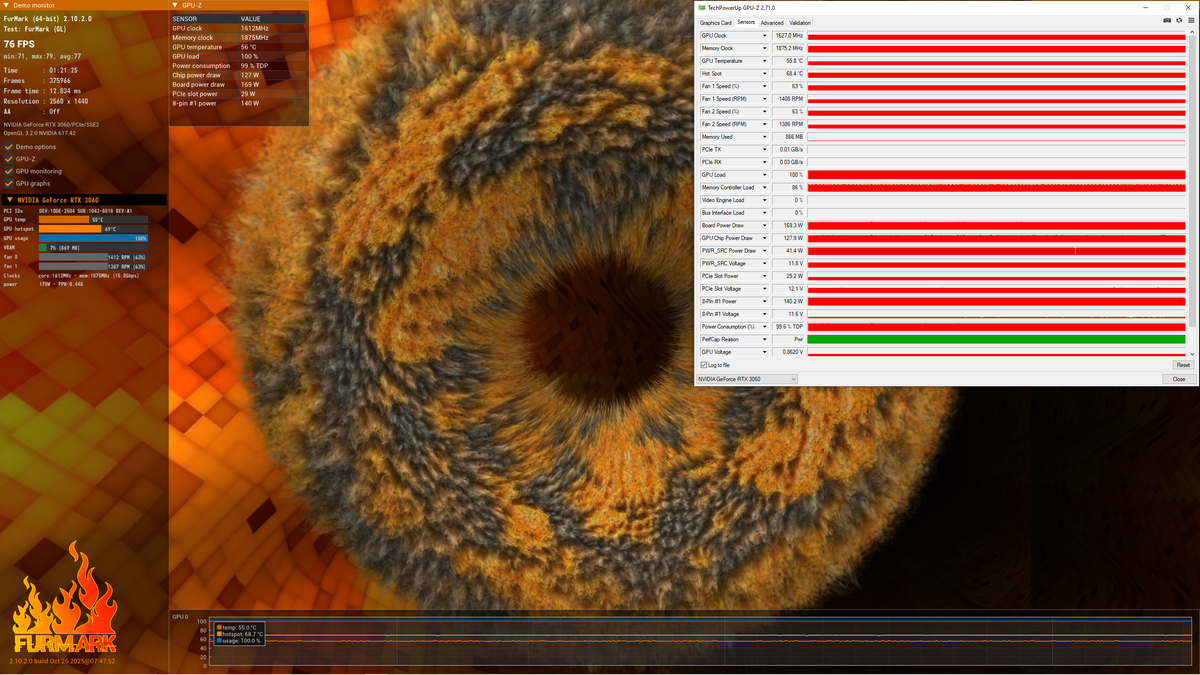This screenshot has height=675, width=1200.
Task: Click the GPU-Z app icon in title bar
Action: (702, 7)
